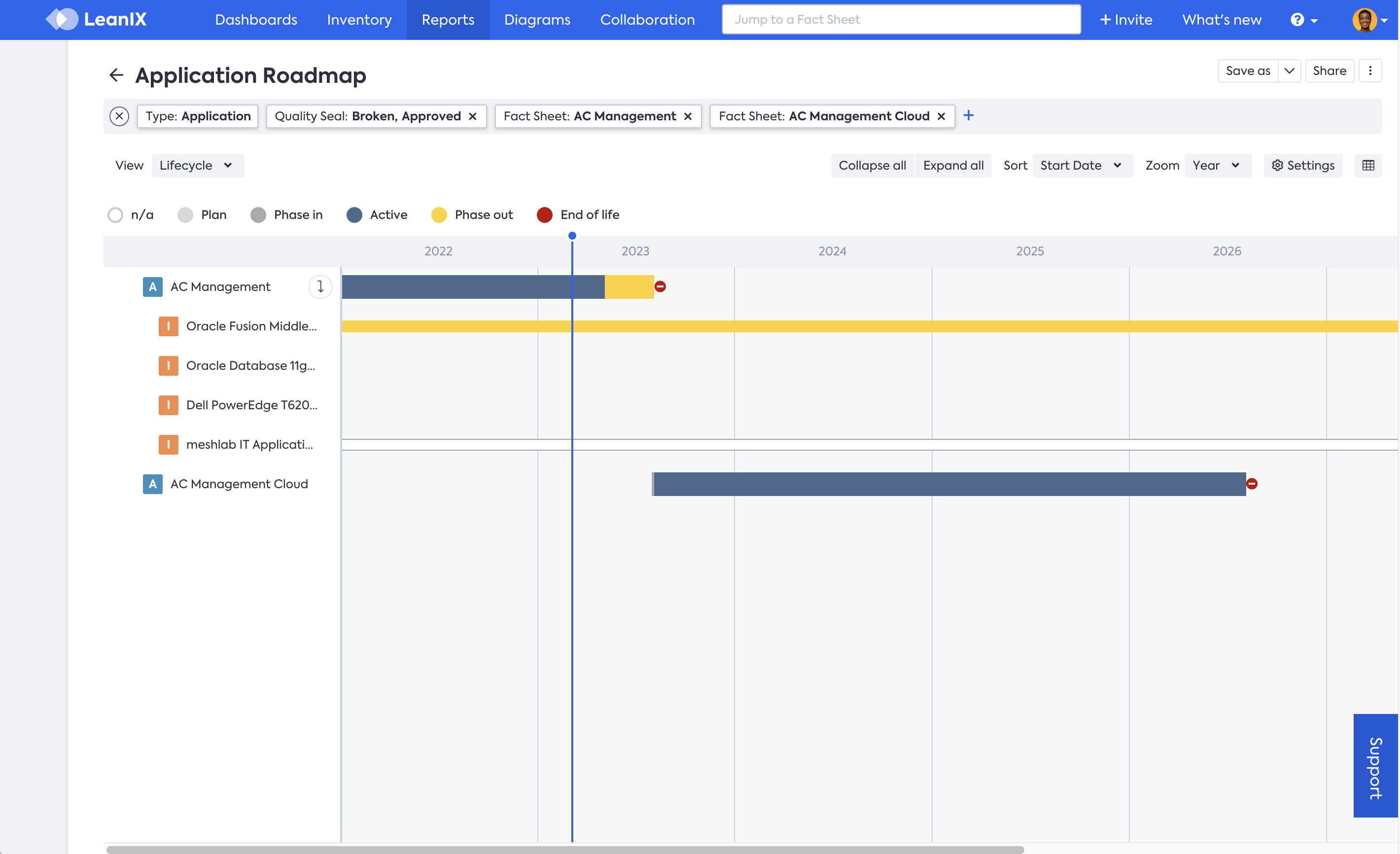Viewport: 1400px width, 854px height.
Task: Switch to table view icon
Action: point(1368,165)
